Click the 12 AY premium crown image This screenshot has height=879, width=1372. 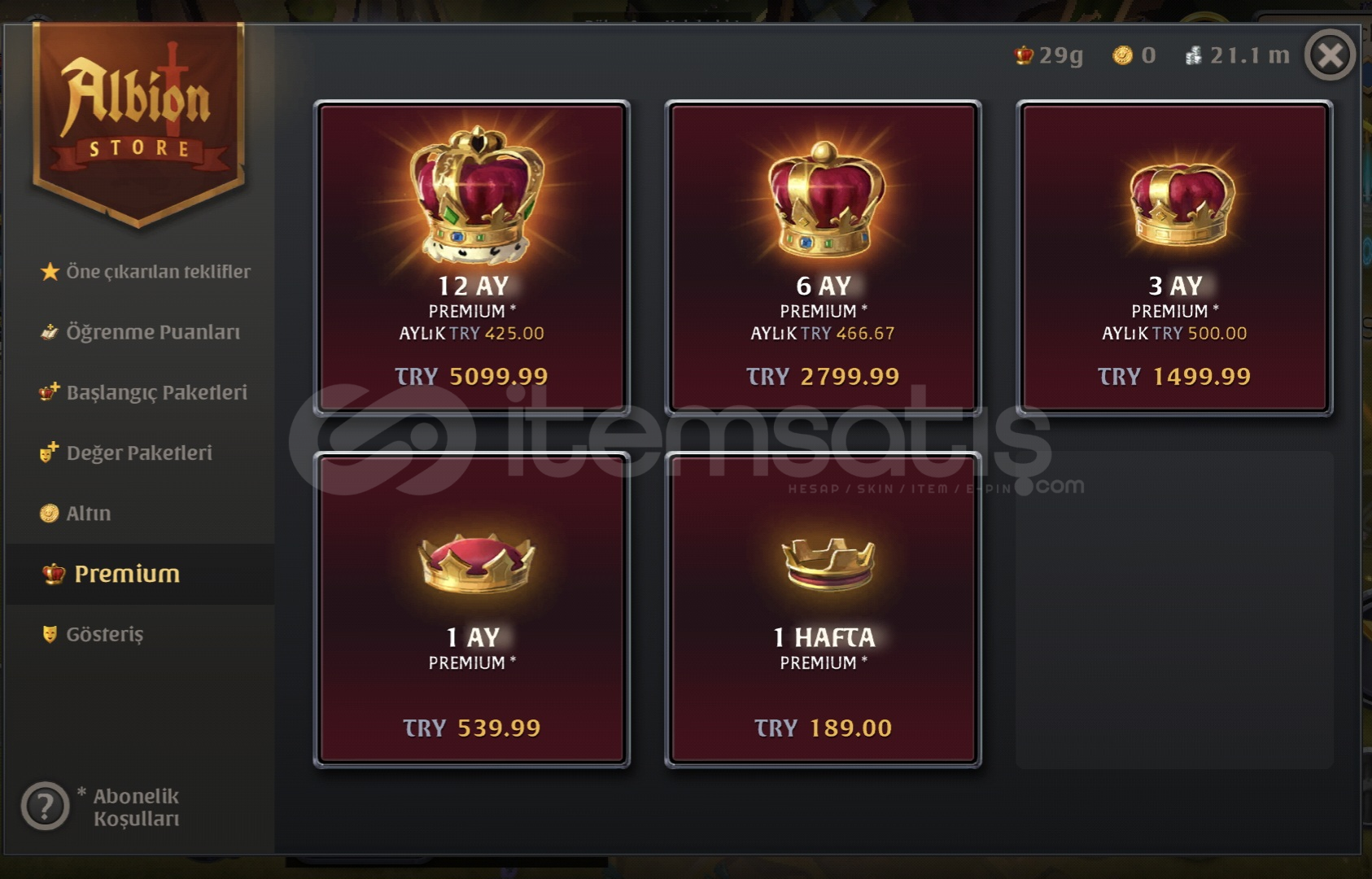[x=476, y=194]
